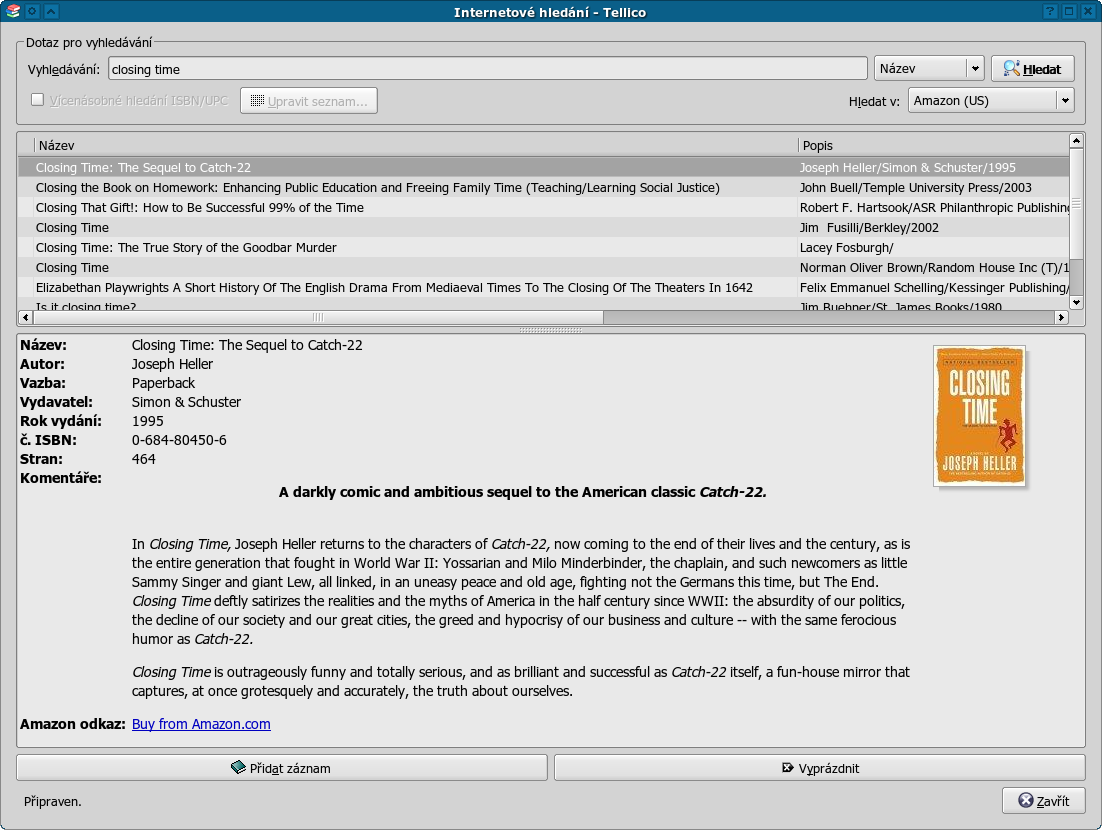The height and width of the screenshot is (830, 1102).
Task: Click the "Připraven." status bar text
Action: click(53, 801)
